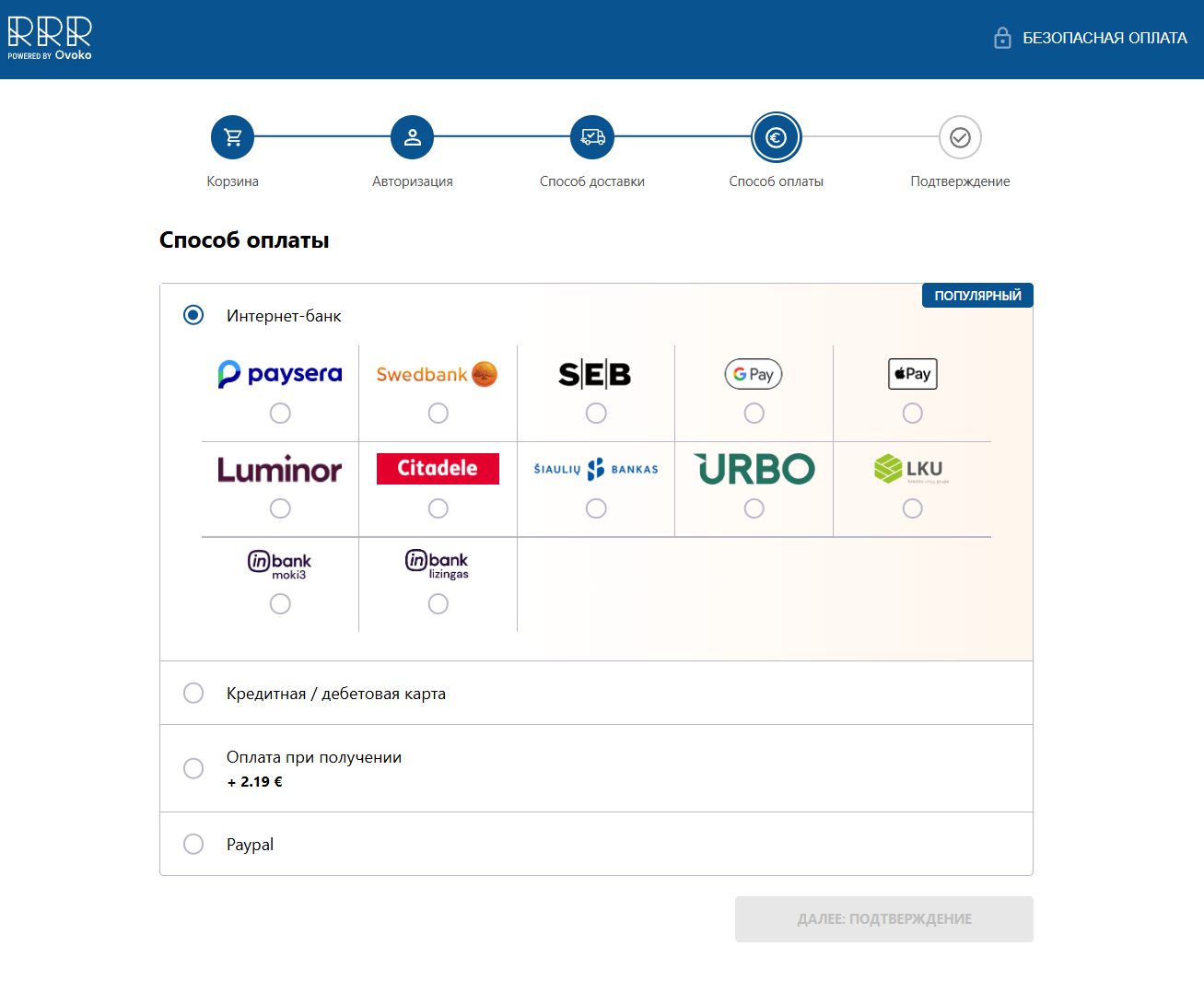This screenshot has width=1204, height=981.
Task: Select the LKU radio button
Action: click(913, 508)
